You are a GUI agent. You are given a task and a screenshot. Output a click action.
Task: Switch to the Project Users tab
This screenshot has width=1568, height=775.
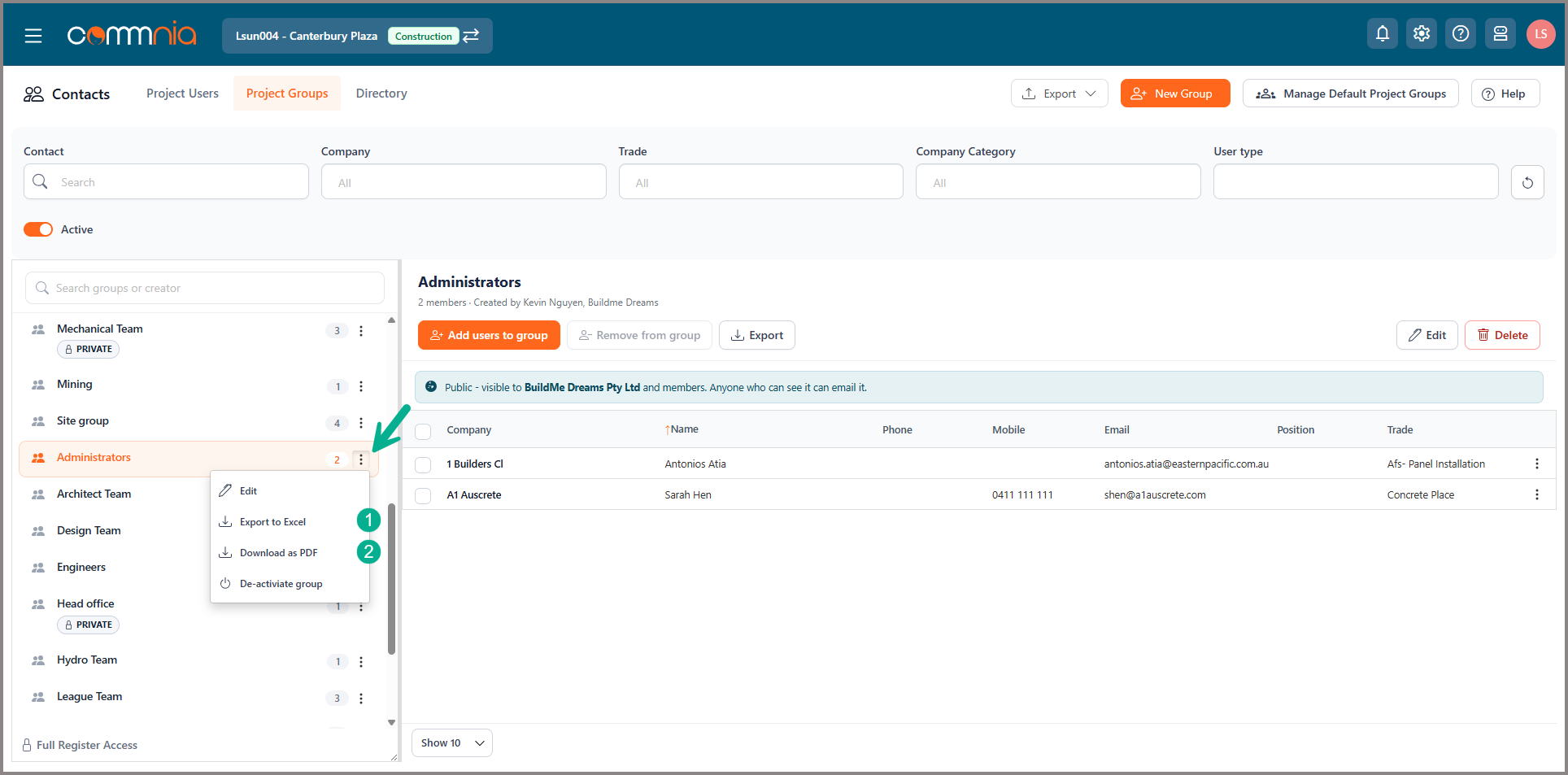(x=182, y=94)
